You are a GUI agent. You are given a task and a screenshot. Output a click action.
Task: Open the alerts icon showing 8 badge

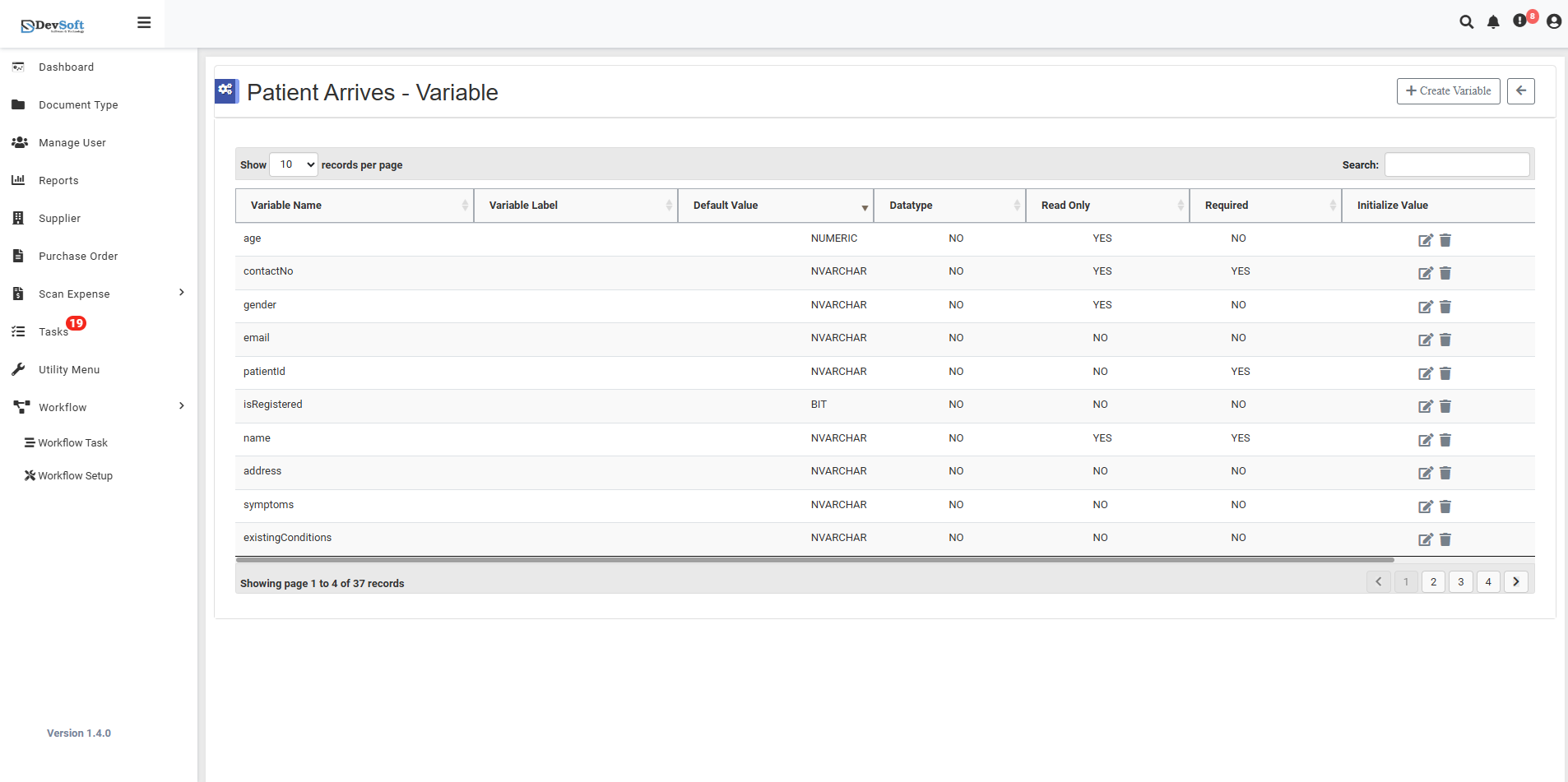[1519, 22]
